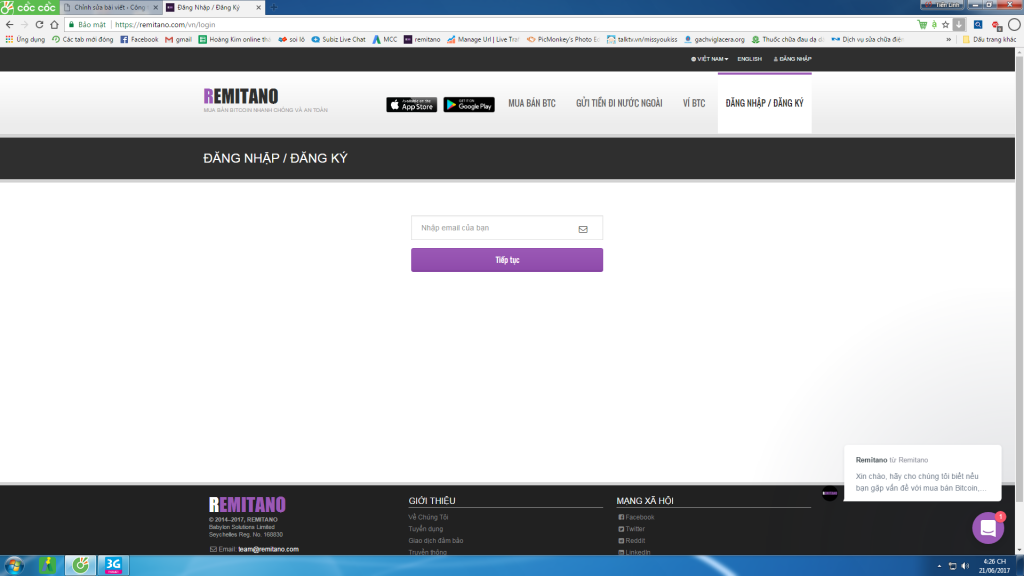Open the Windows Start menu
Image resolution: width=1024 pixels, height=576 pixels.
(14, 566)
